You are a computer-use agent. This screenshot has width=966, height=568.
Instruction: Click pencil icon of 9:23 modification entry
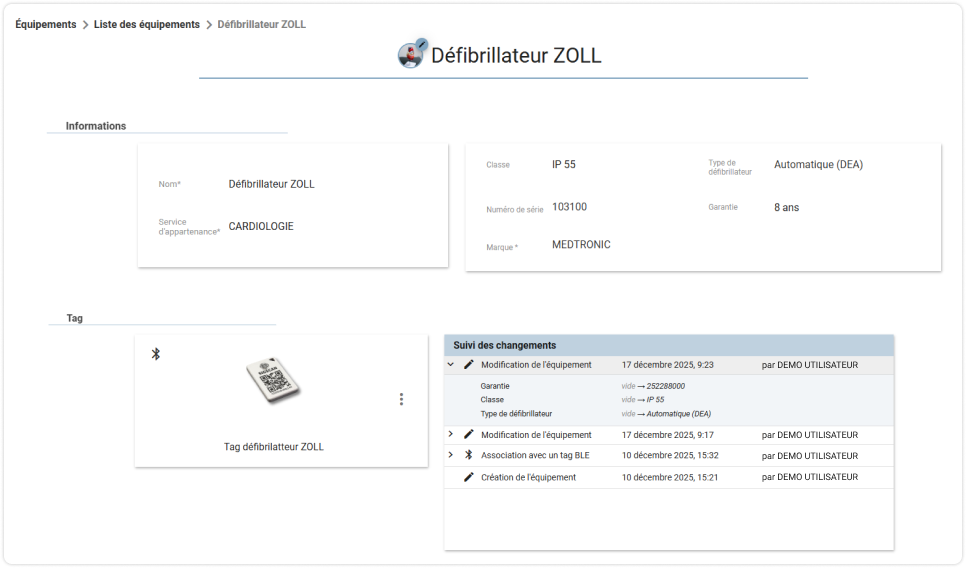[x=469, y=365]
